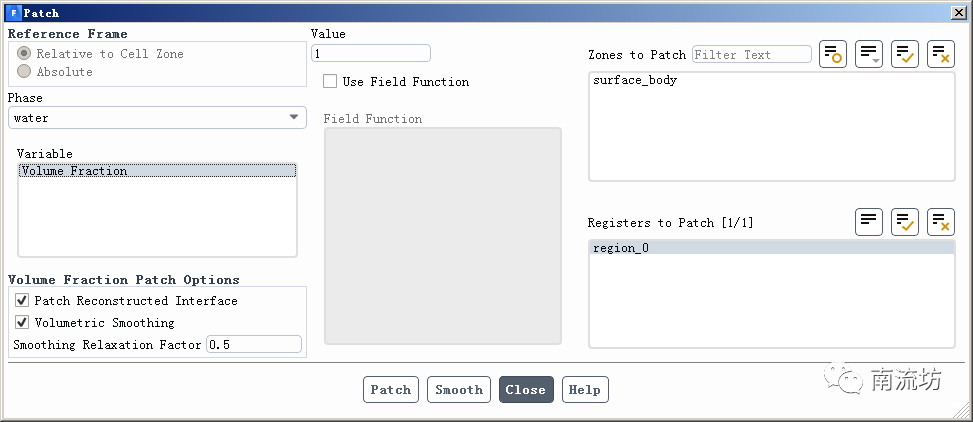
Task: Deselect all zones using the X icon
Action: coord(941,55)
